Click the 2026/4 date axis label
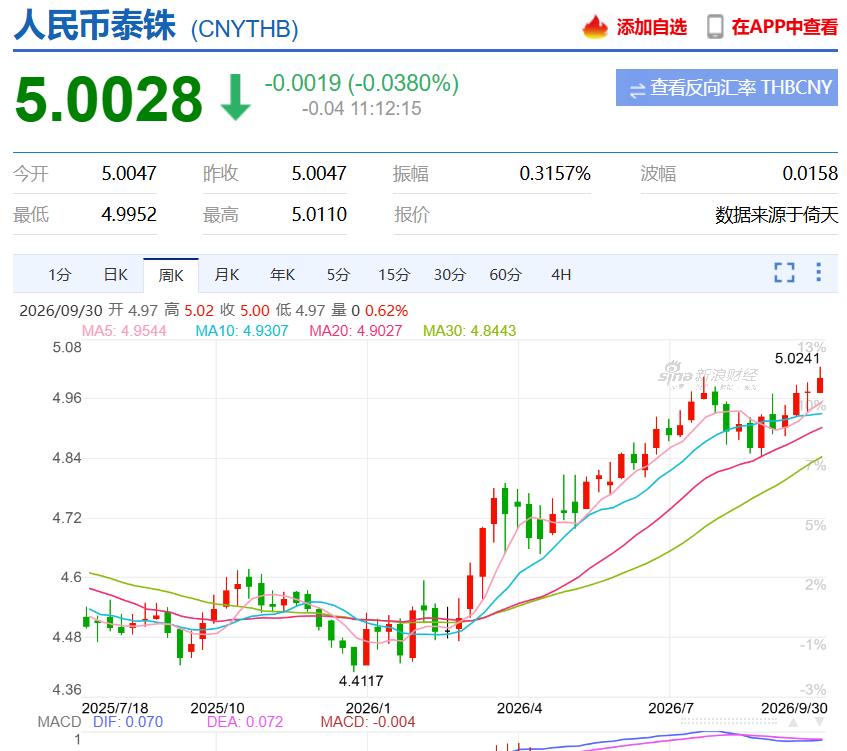Screen dimensions: 847x751 click(x=519, y=708)
